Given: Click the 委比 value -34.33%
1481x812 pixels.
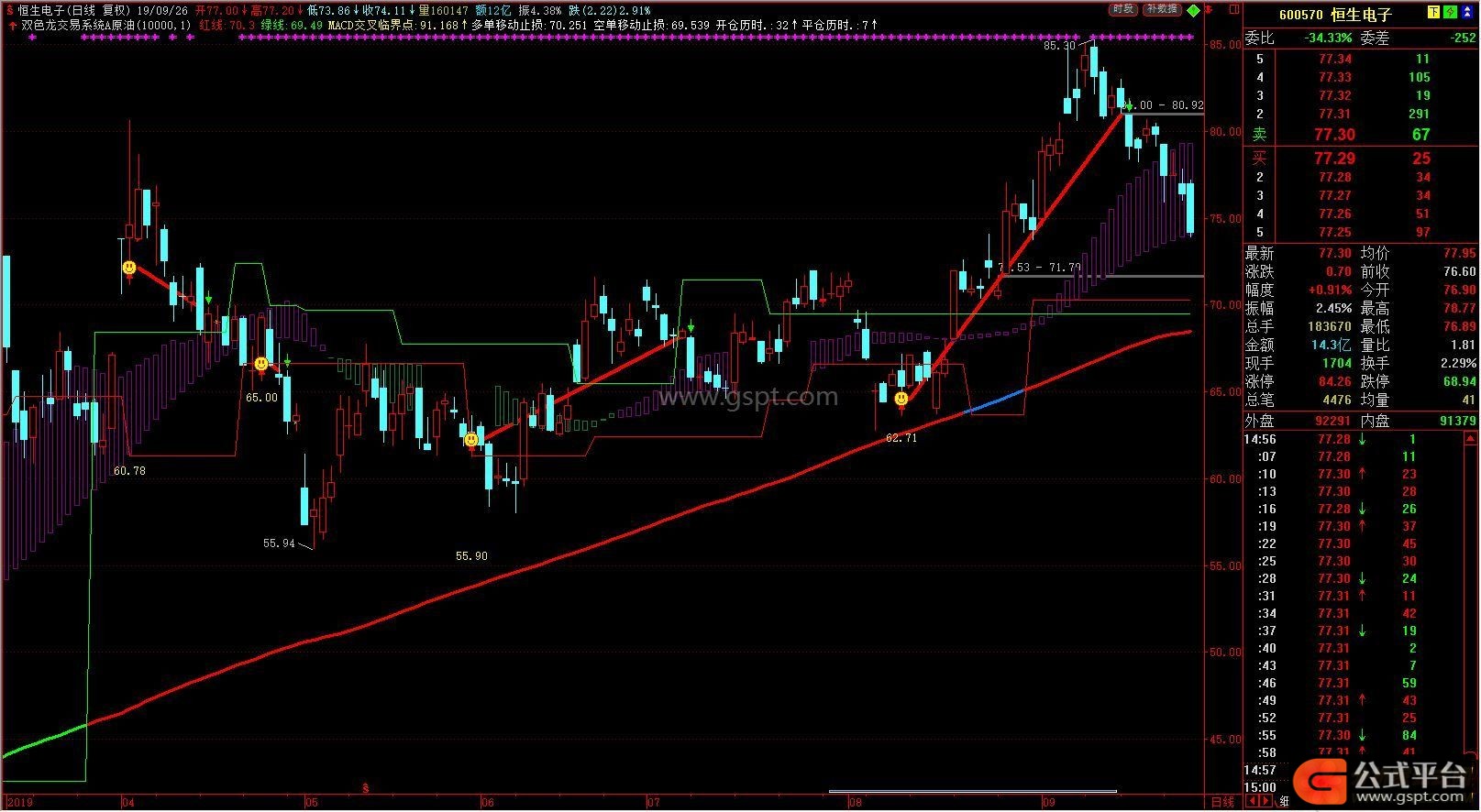Looking at the screenshot, I should pos(1328,38).
